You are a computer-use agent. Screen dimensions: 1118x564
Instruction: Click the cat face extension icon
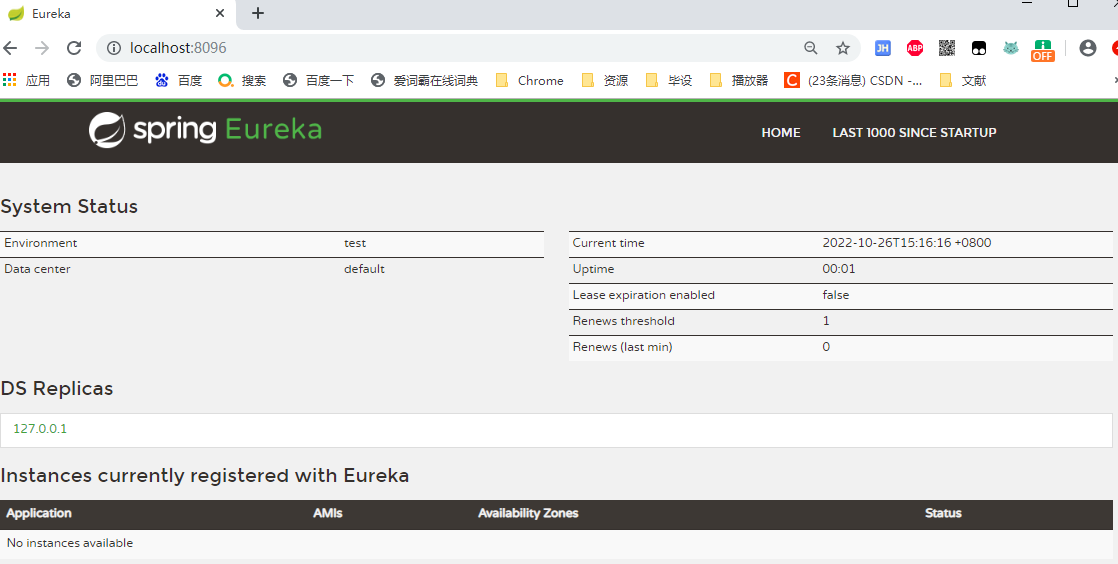coord(1011,48)
